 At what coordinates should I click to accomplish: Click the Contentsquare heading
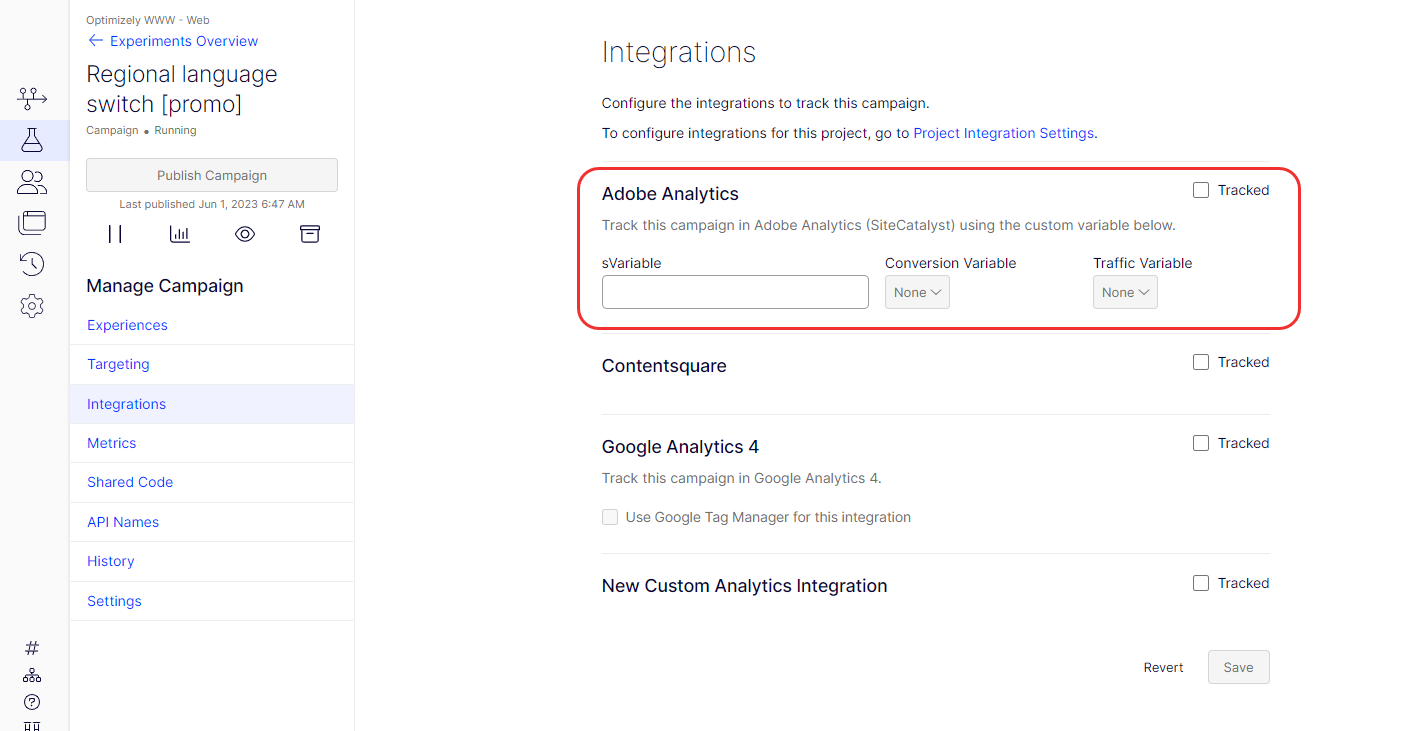coord(664,366)
